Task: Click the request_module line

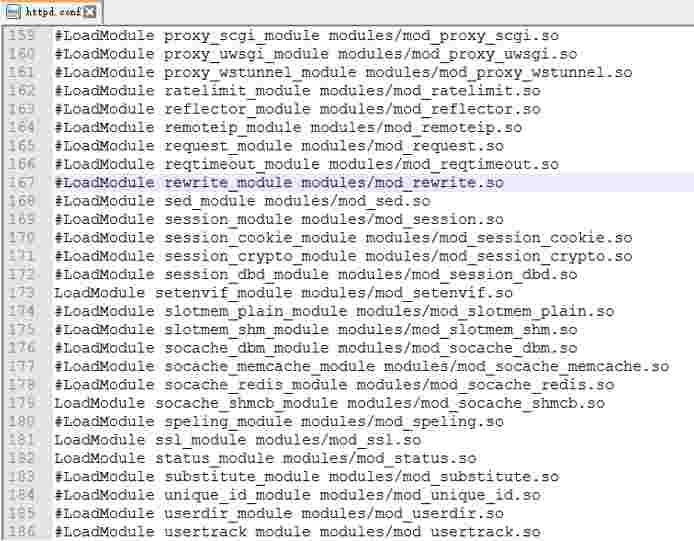Action: (x=279, y=146)
